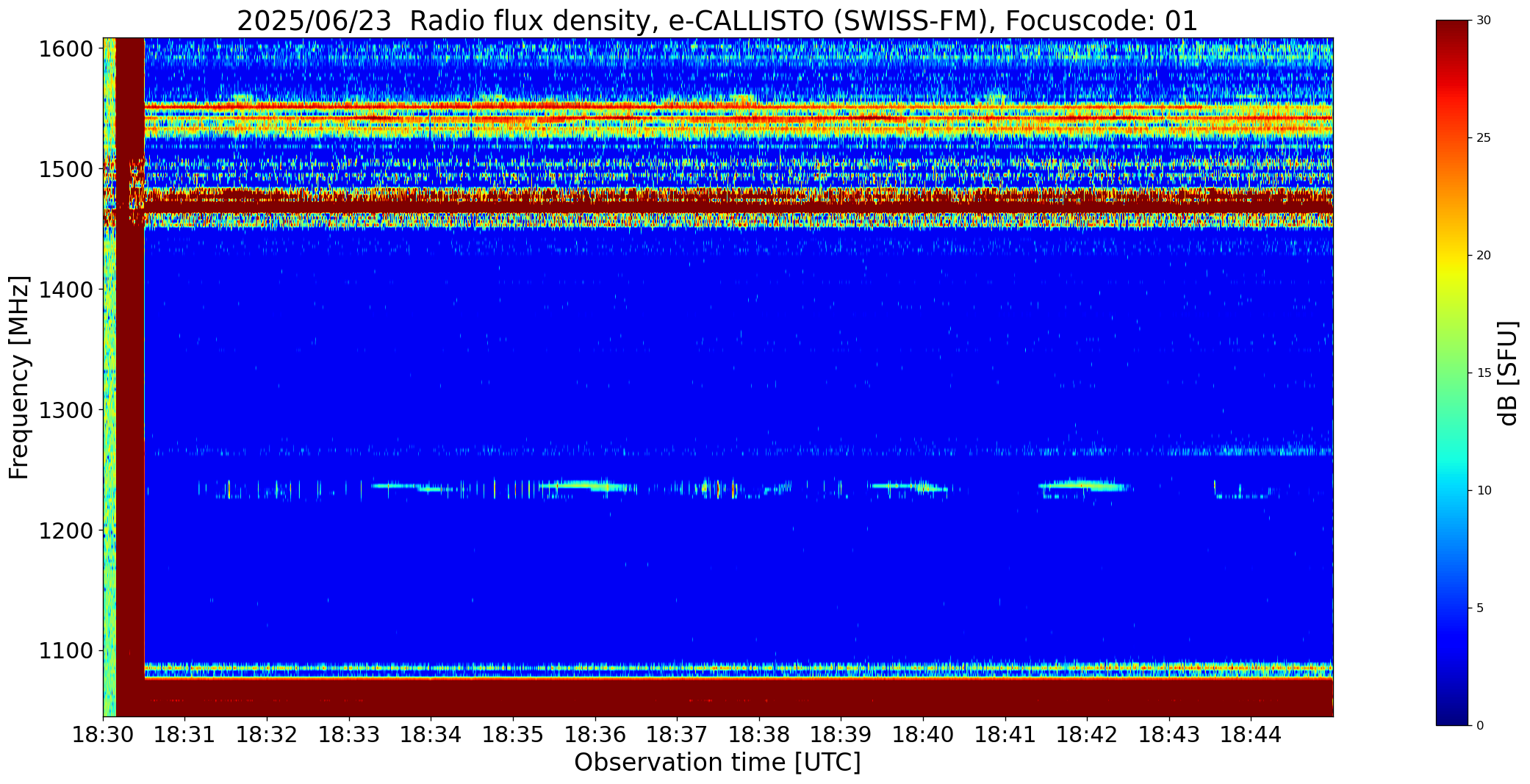The width and height of the screenshot is (1530, 784).
Task: Click the colorbar tick label 5
Action: tap(1480, 608)
